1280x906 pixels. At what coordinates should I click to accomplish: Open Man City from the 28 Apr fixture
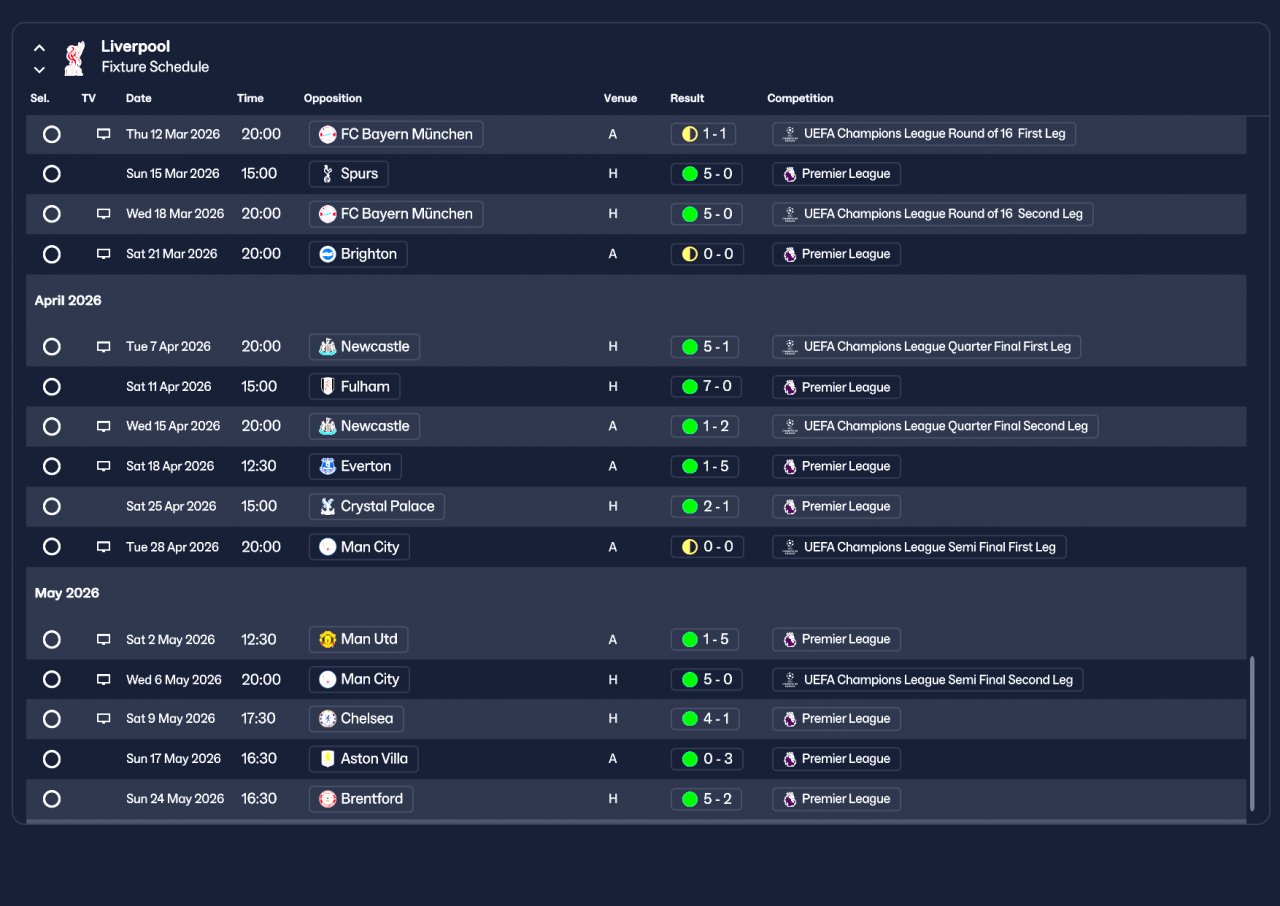[359, 547]
